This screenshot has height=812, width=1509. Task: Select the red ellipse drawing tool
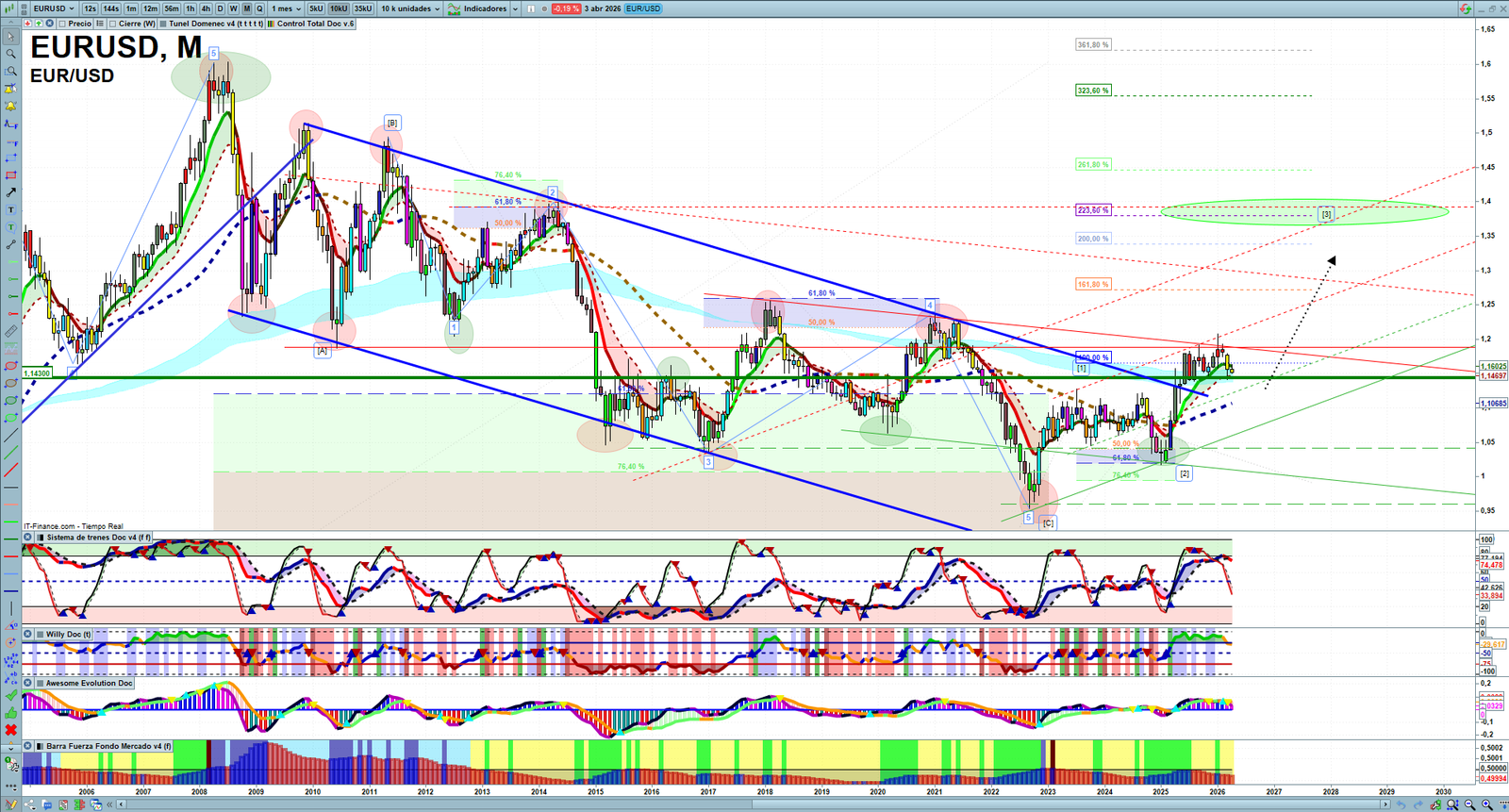(x=10, y=366)
